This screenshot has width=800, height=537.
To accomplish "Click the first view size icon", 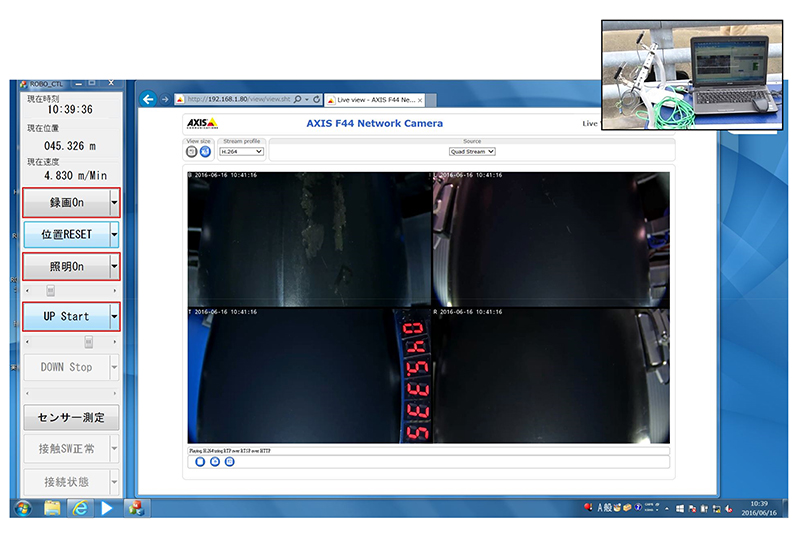I will coord(191,152).
